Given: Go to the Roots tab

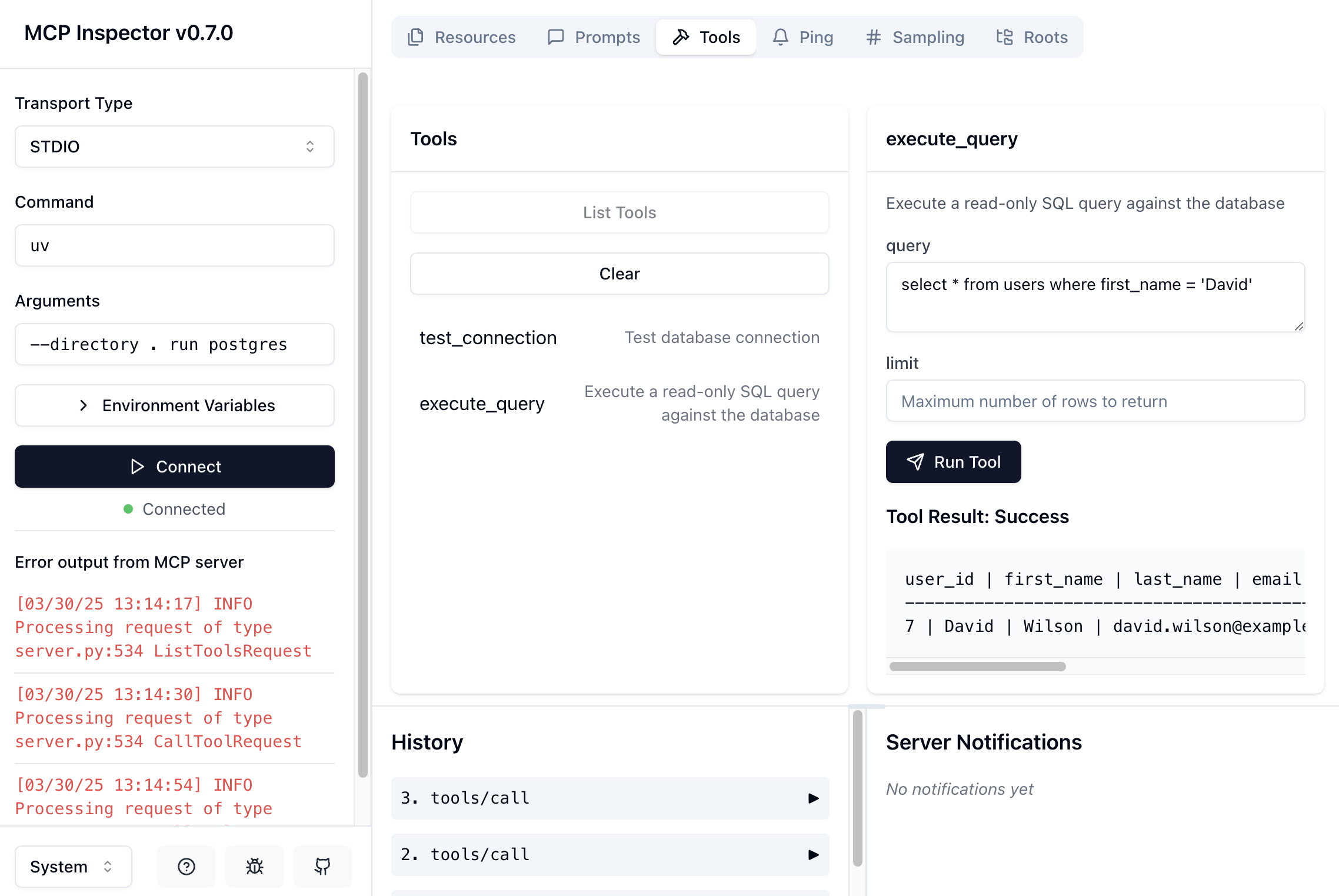Looking at the screenshot, I should 1032,37.
